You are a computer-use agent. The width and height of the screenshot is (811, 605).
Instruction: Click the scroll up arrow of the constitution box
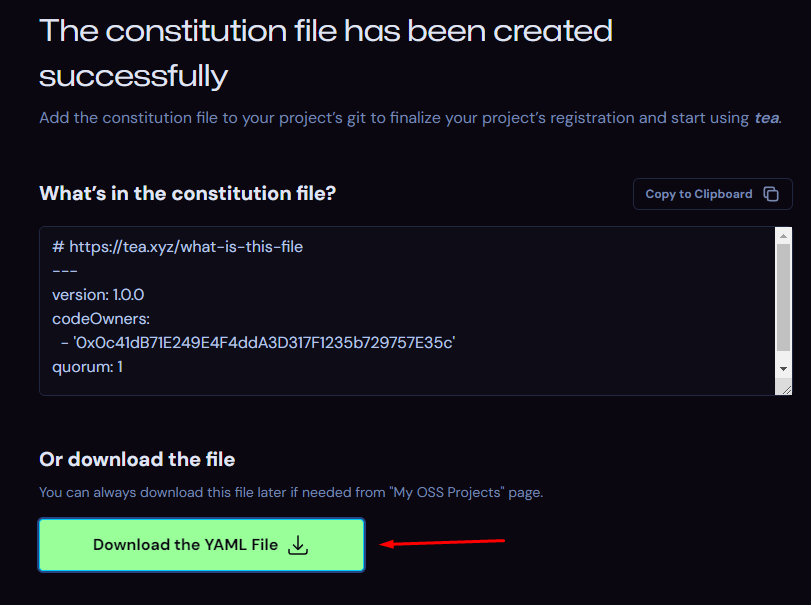784,236
